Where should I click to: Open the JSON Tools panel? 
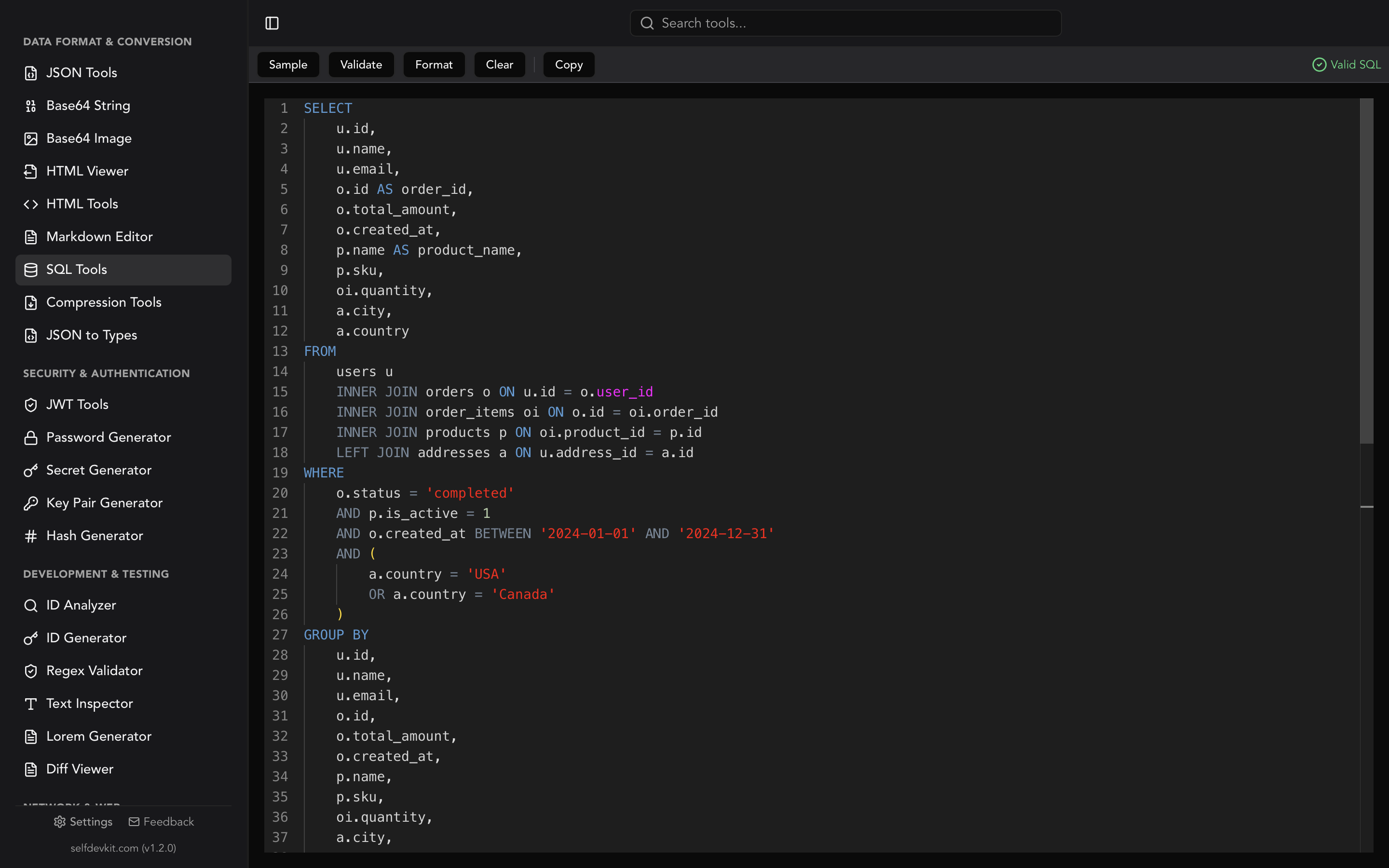point(81,72)
